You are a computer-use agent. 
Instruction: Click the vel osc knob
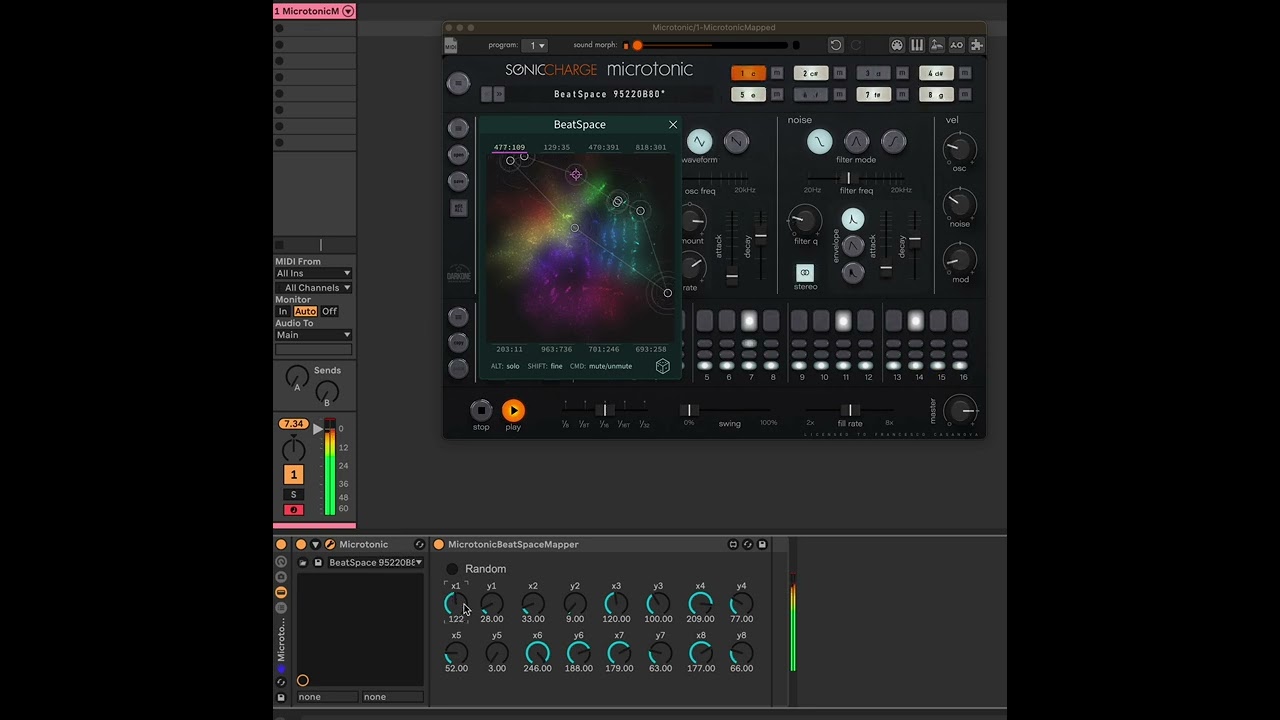point(959,149)
